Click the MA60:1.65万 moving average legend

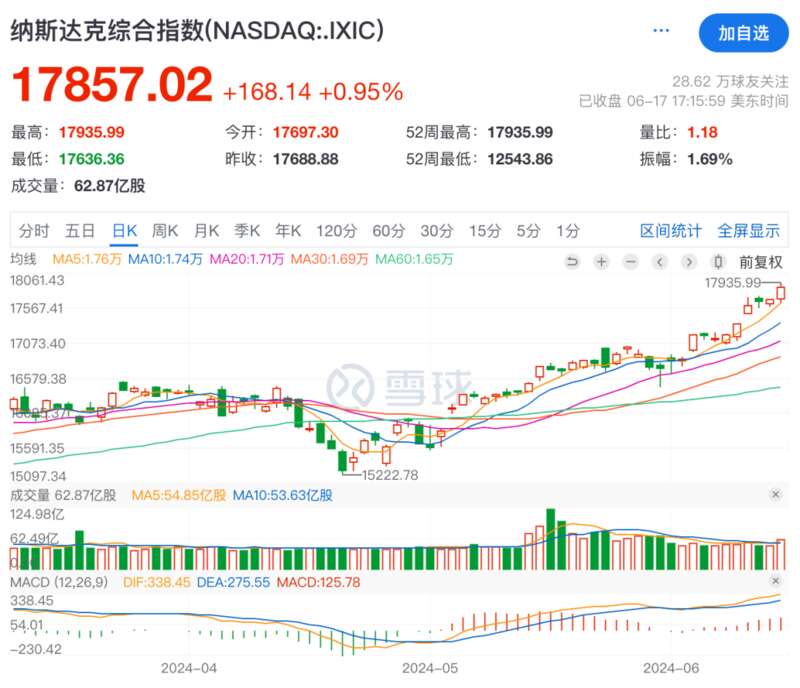(x=414, y=259)
